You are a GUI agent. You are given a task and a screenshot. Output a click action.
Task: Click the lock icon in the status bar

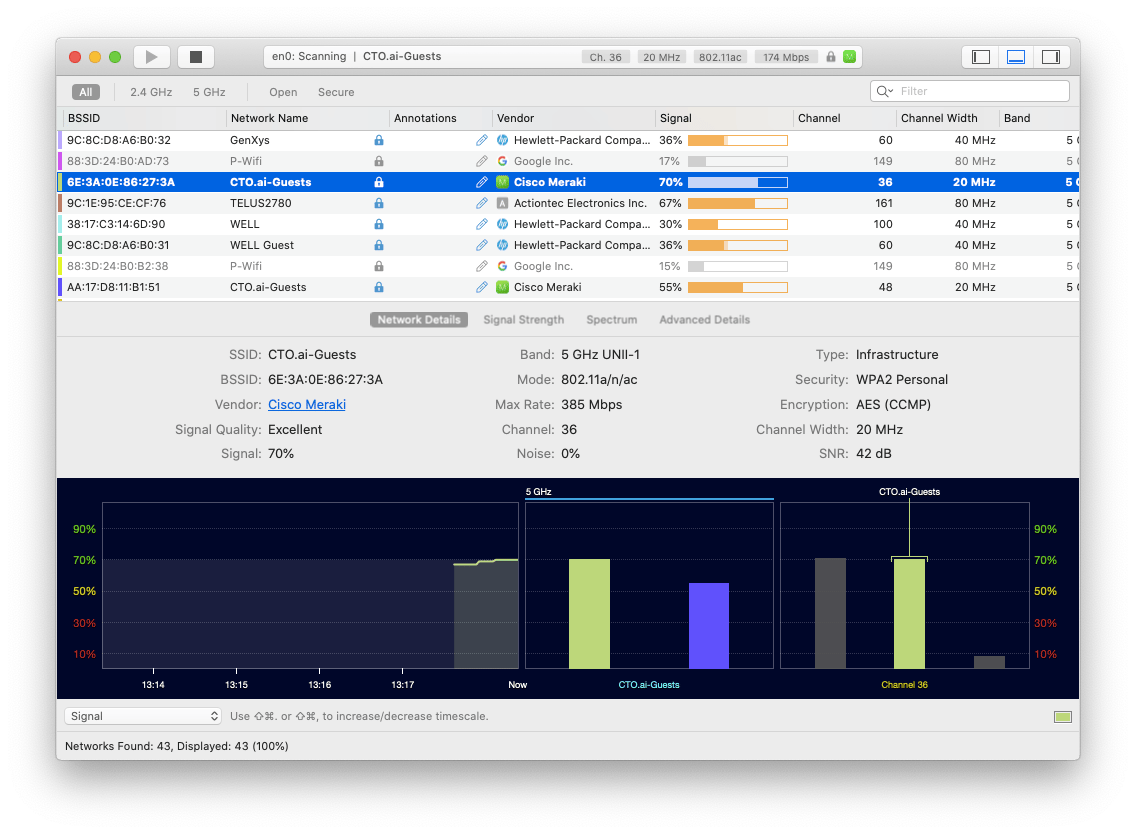831,57
